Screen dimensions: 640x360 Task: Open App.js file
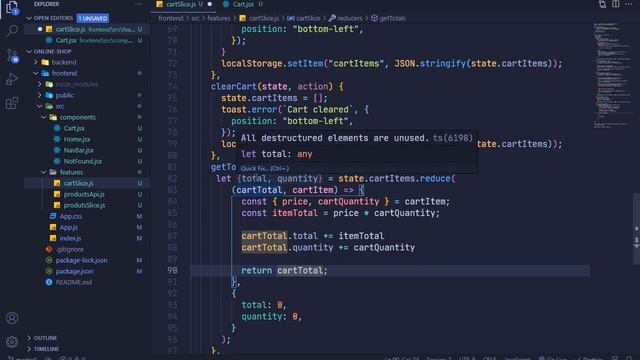[68, 227]
